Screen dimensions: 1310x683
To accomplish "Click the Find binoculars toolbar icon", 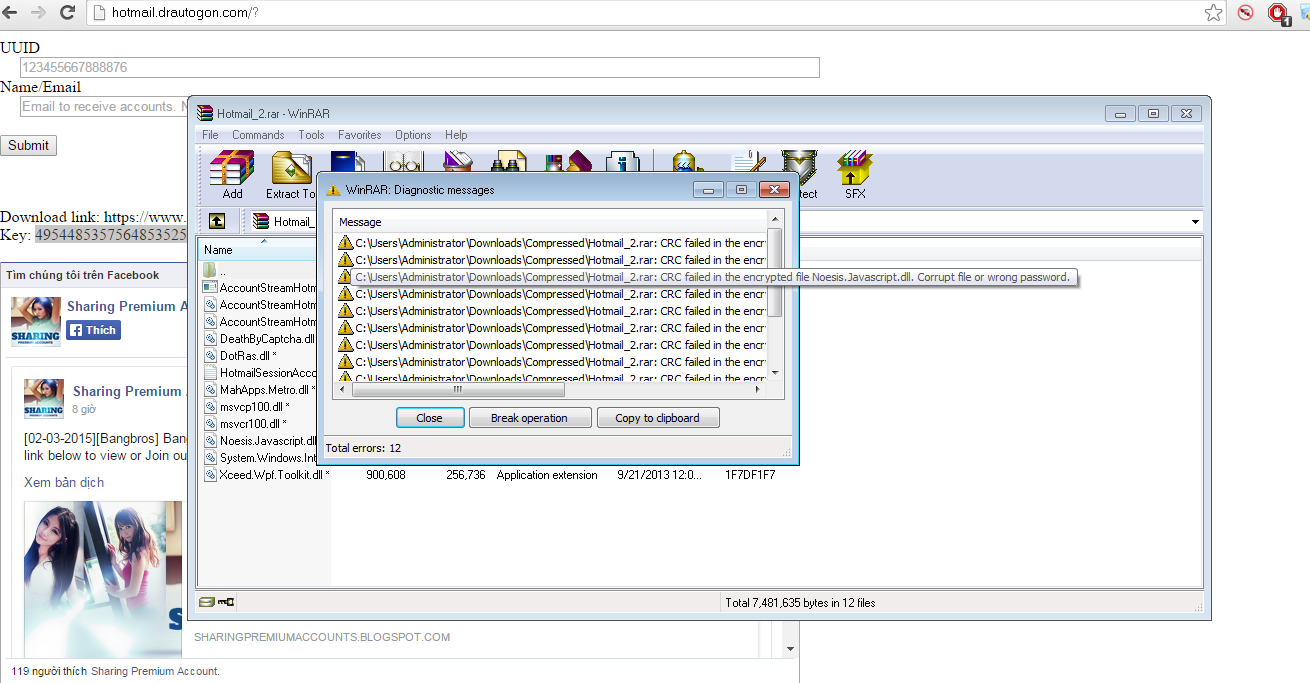I will [510, 162].
